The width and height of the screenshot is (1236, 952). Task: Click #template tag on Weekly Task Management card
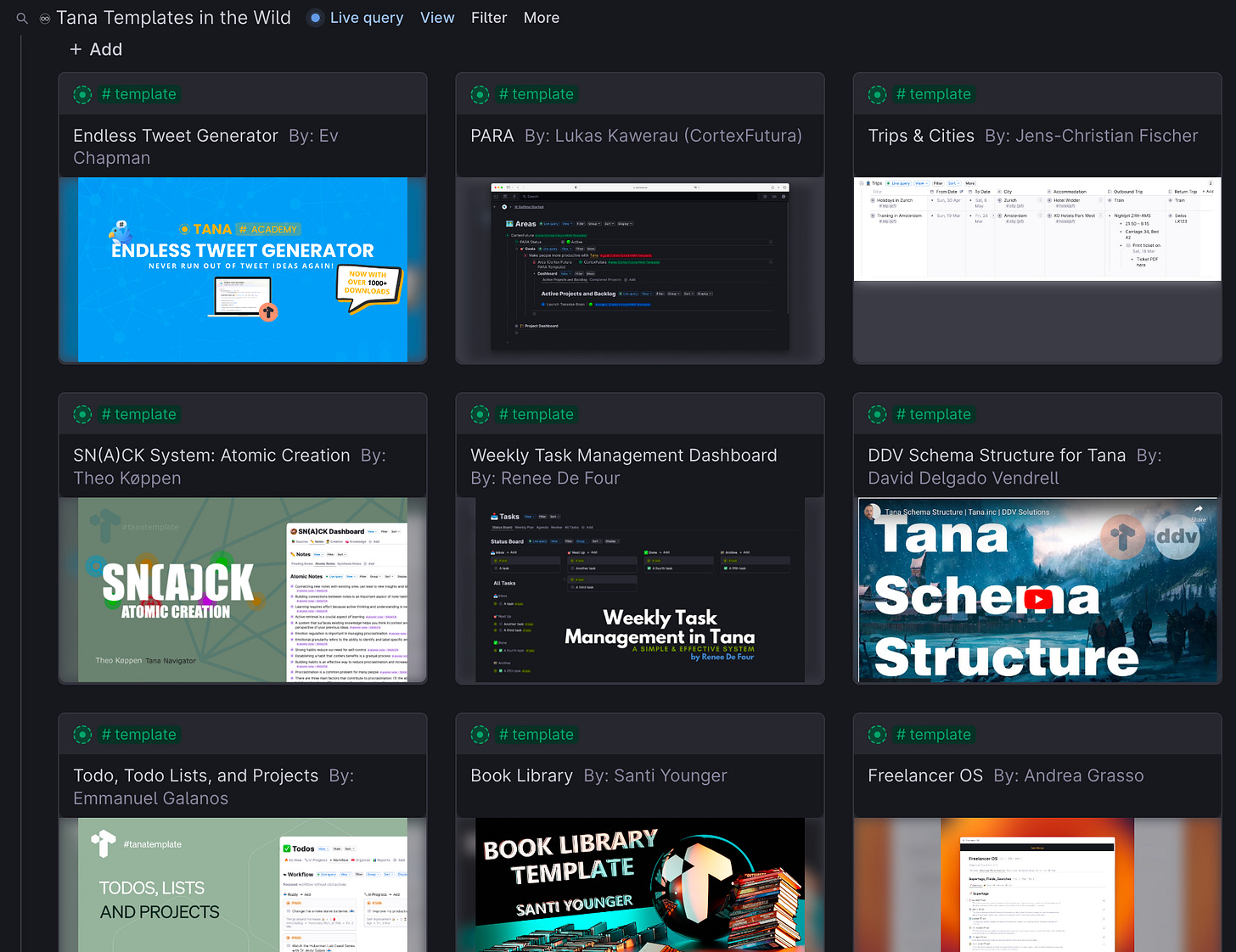coord(537,414)
